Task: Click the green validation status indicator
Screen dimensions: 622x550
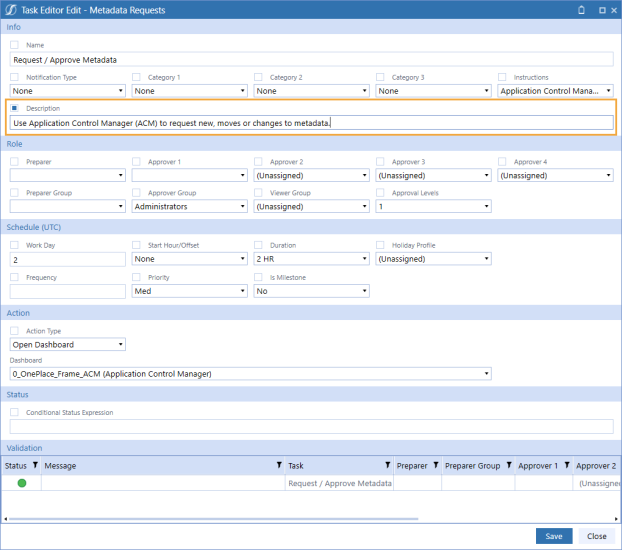Action: 22,483
